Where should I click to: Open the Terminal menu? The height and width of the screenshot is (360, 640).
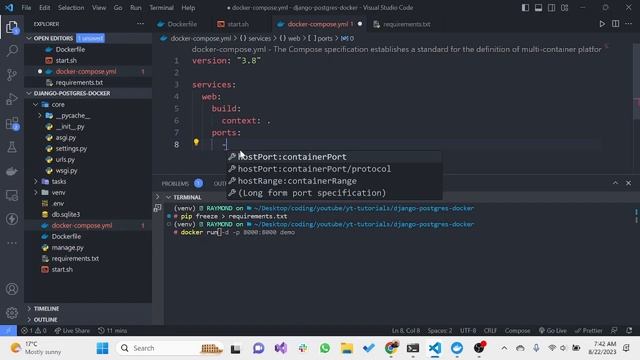[161, 8]
